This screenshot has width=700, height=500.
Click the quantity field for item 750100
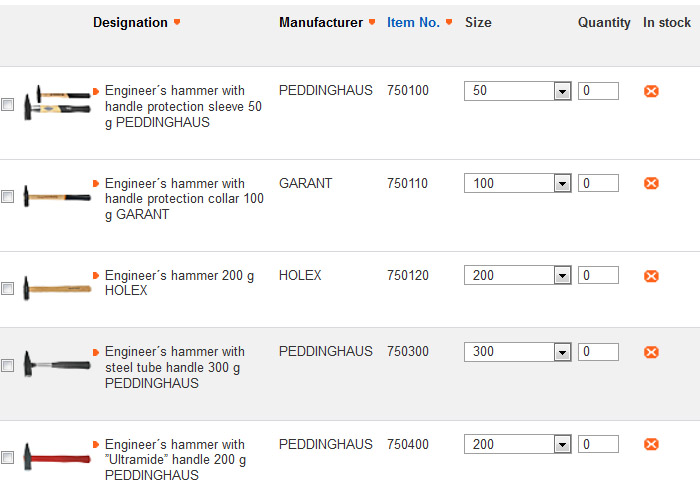pos(599,91)
